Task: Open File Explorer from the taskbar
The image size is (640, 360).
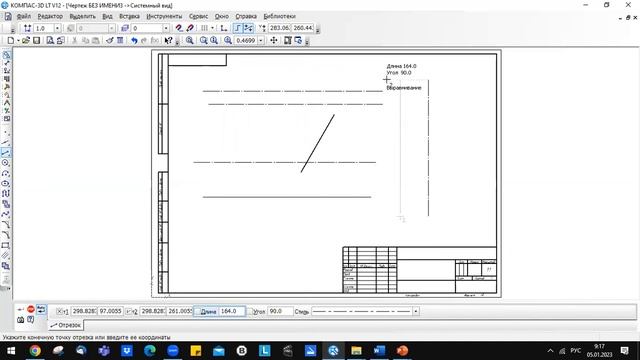Action: pos(356,351)
